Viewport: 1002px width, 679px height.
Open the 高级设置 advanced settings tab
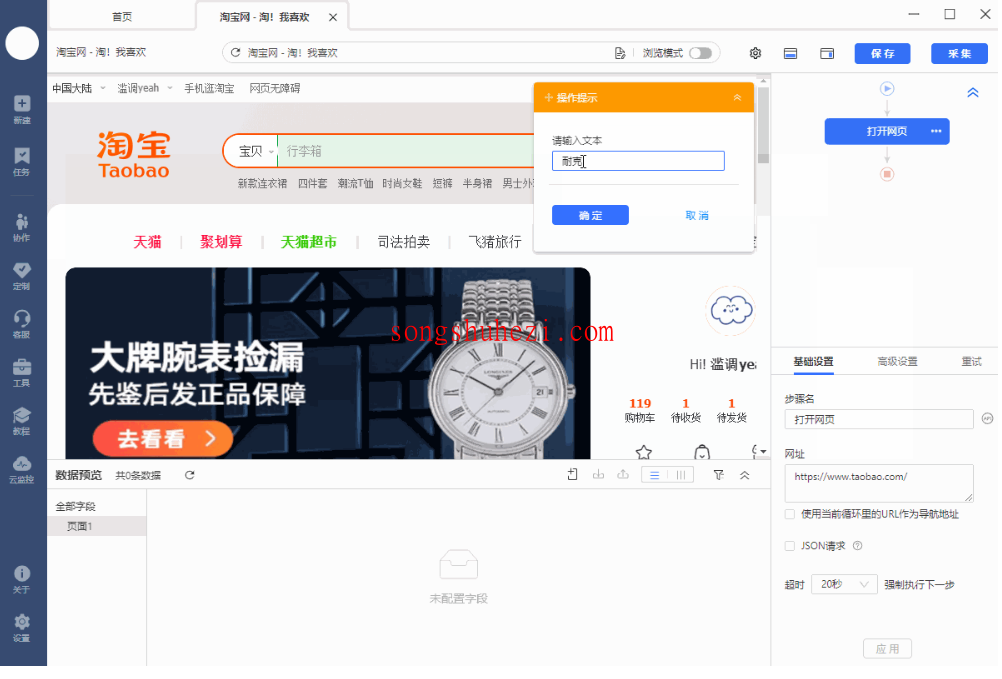click(897, 362)
